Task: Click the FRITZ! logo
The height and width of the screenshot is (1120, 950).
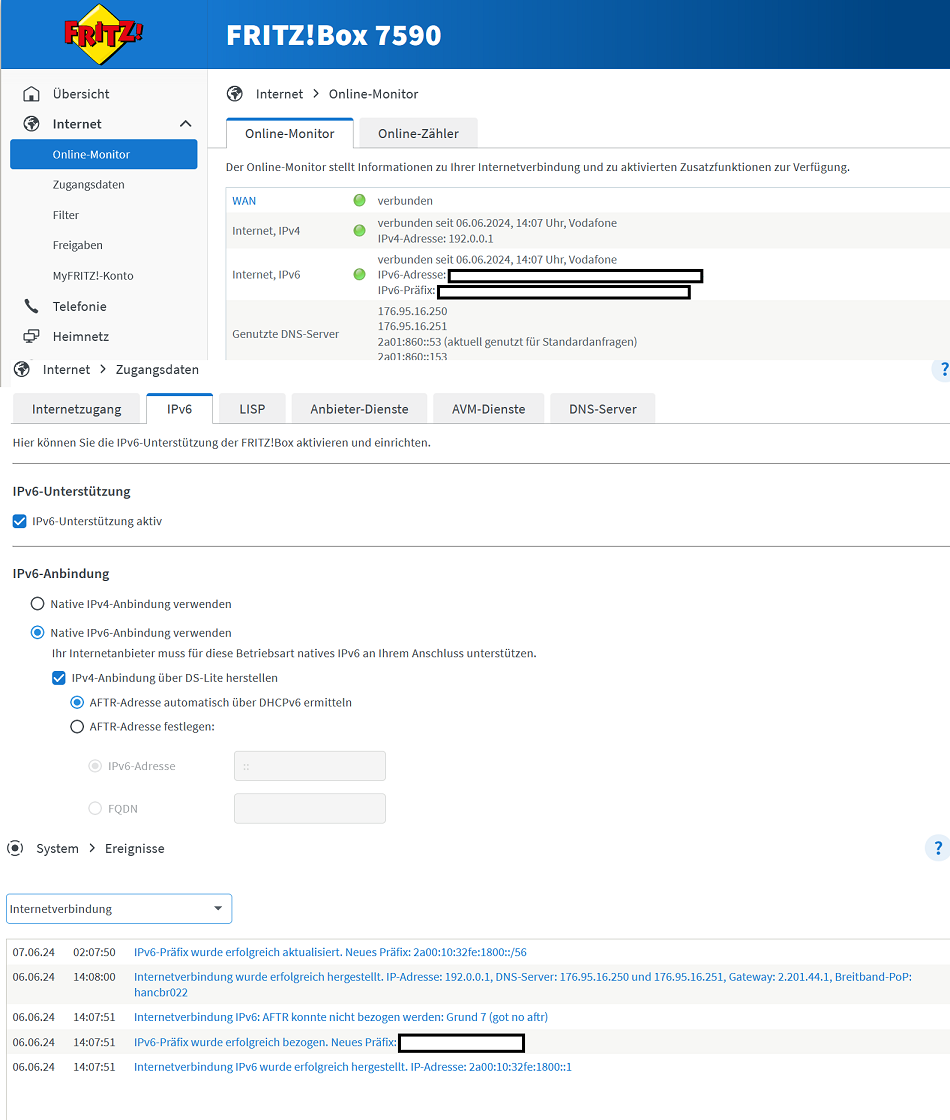Action: (104, 34)
